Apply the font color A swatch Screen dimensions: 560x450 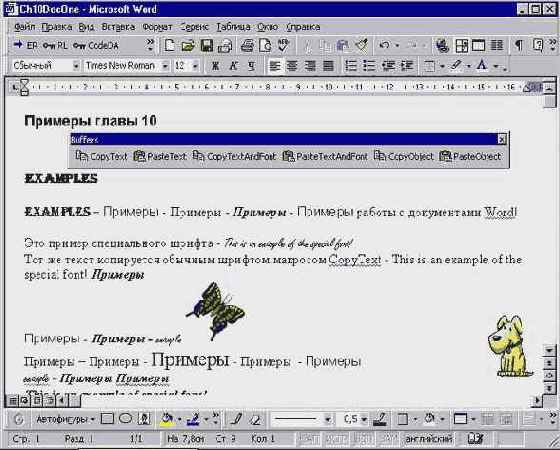click(482, 66)
